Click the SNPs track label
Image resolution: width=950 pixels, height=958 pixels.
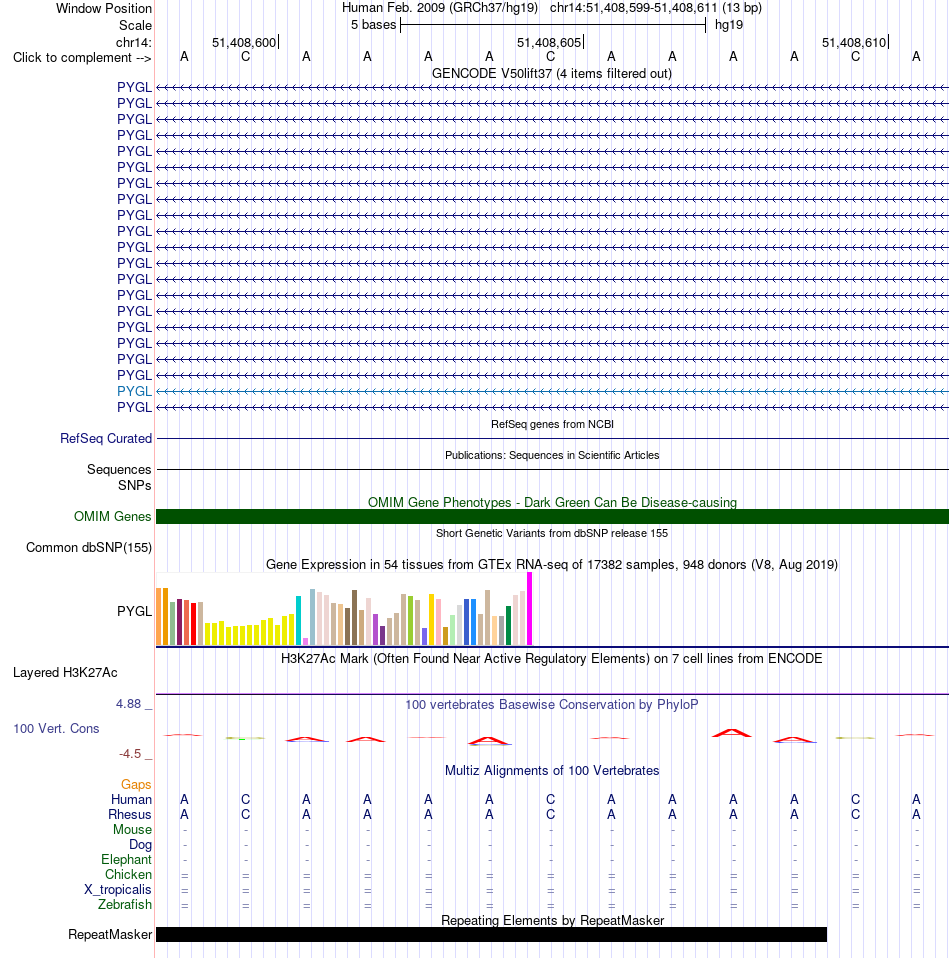134,485
